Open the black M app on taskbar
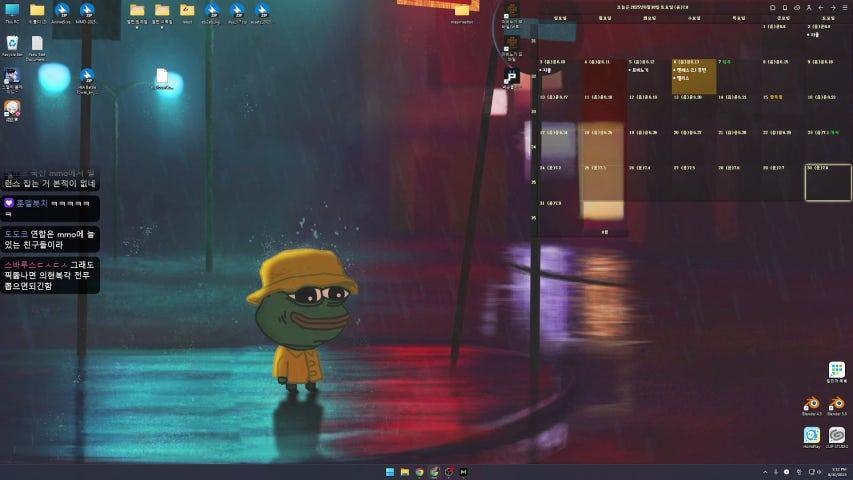The width and height of the screenshot is (853, 480). pos(463,472)
